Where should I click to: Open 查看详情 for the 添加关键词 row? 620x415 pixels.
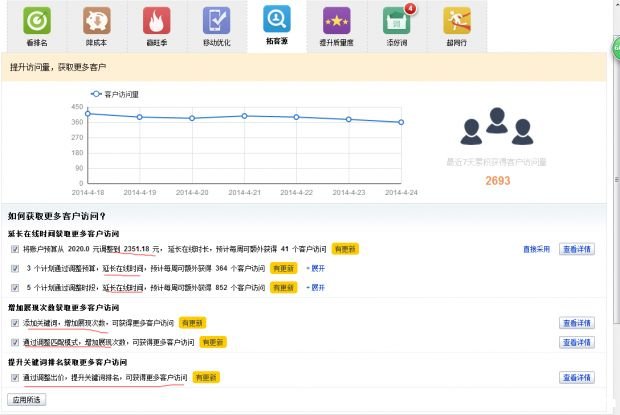coord(577,323)
